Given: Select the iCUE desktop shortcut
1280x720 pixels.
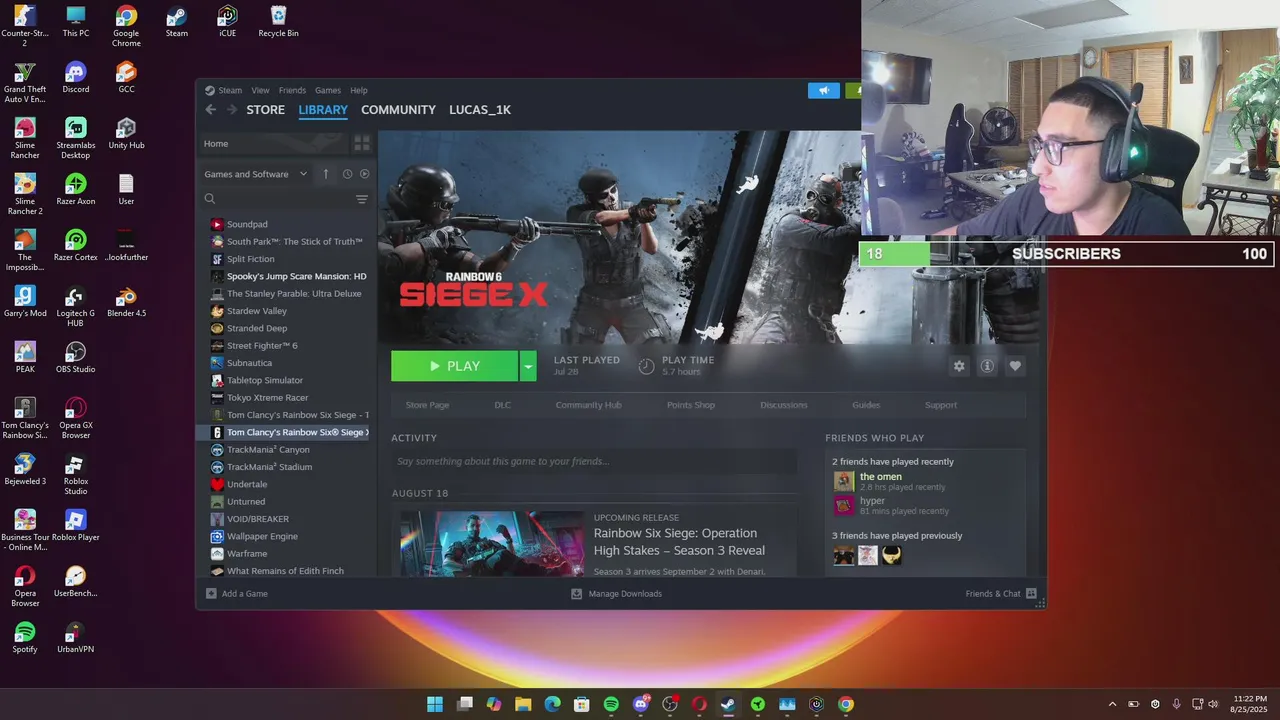Looking at the screenshot, I should click(227, 22).
